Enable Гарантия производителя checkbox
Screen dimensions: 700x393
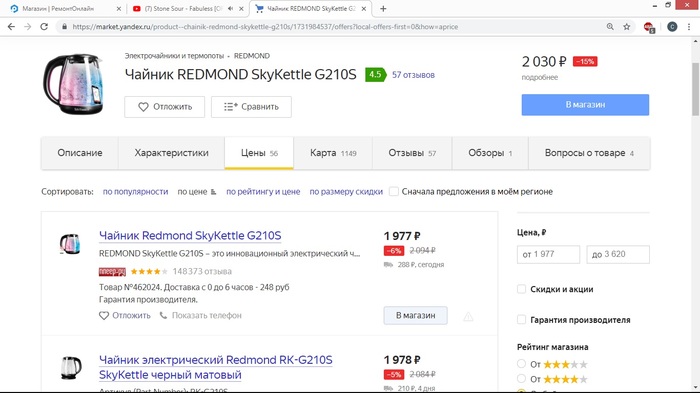(x=521, y=319)
